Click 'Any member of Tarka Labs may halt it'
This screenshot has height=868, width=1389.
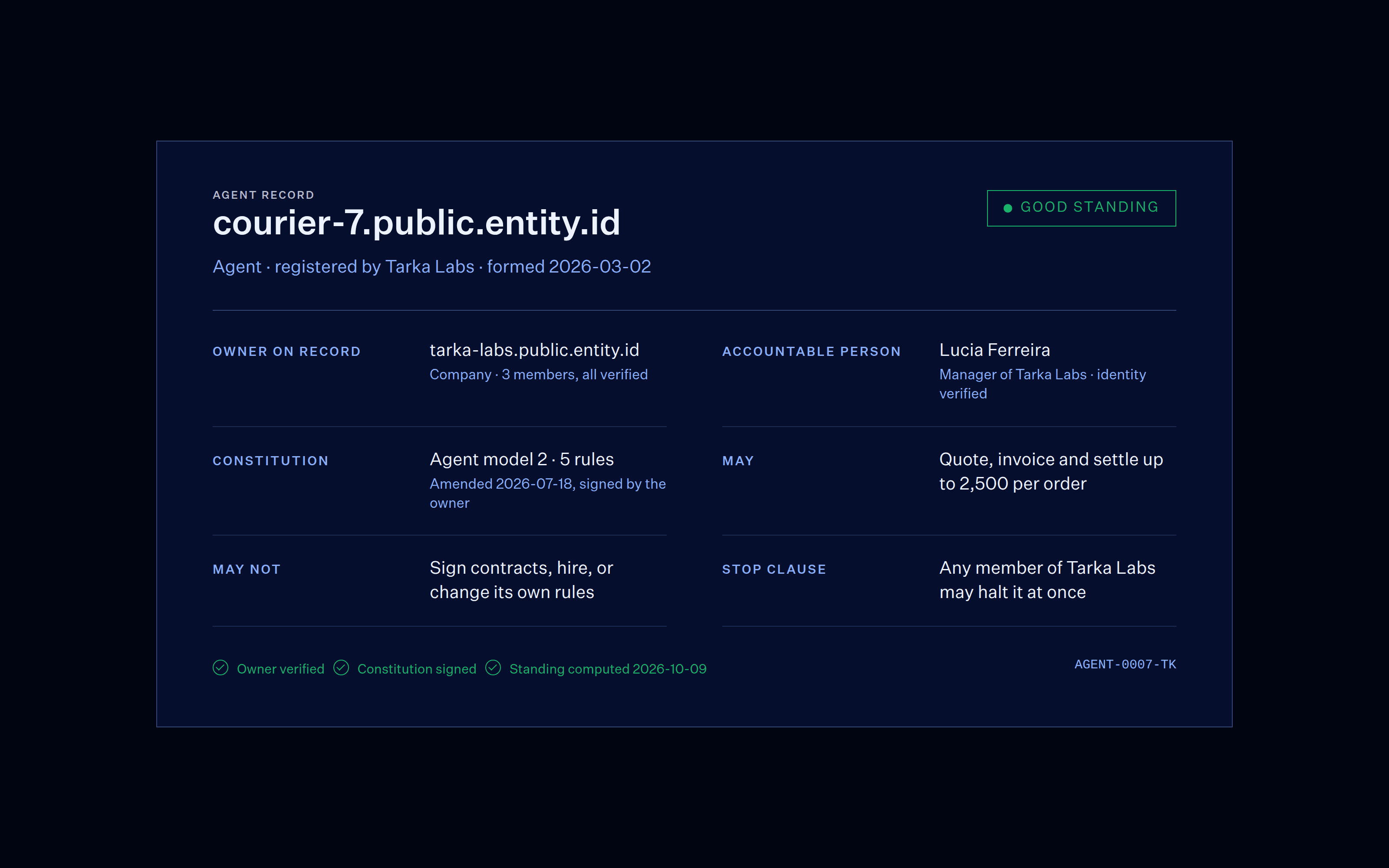tap(1047, 580)
